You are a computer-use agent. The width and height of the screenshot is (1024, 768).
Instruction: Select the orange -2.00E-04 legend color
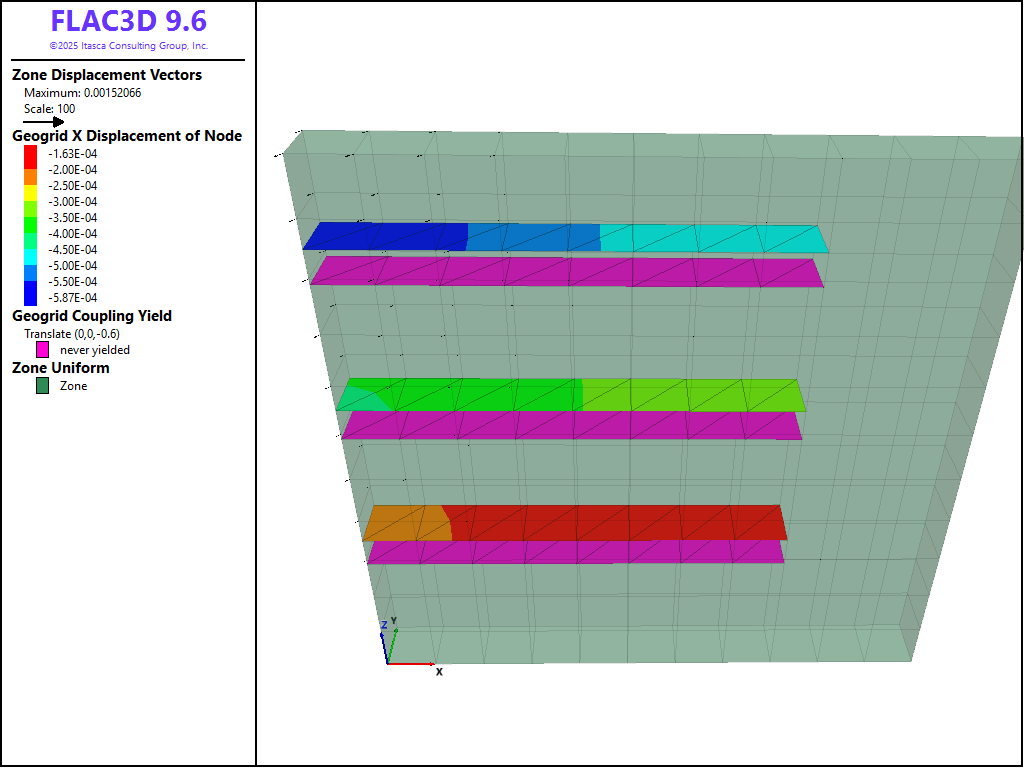coord(31,170)
